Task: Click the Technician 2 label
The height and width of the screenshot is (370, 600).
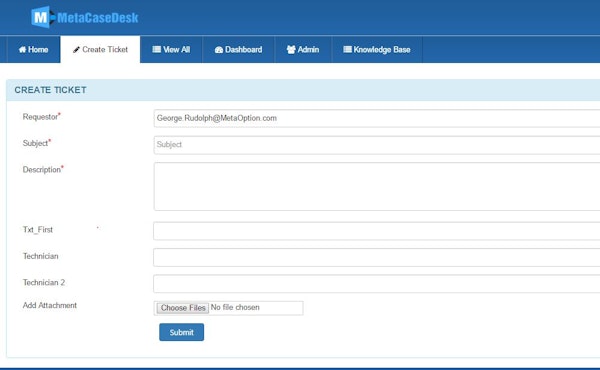Action: [x=44, y=282]
